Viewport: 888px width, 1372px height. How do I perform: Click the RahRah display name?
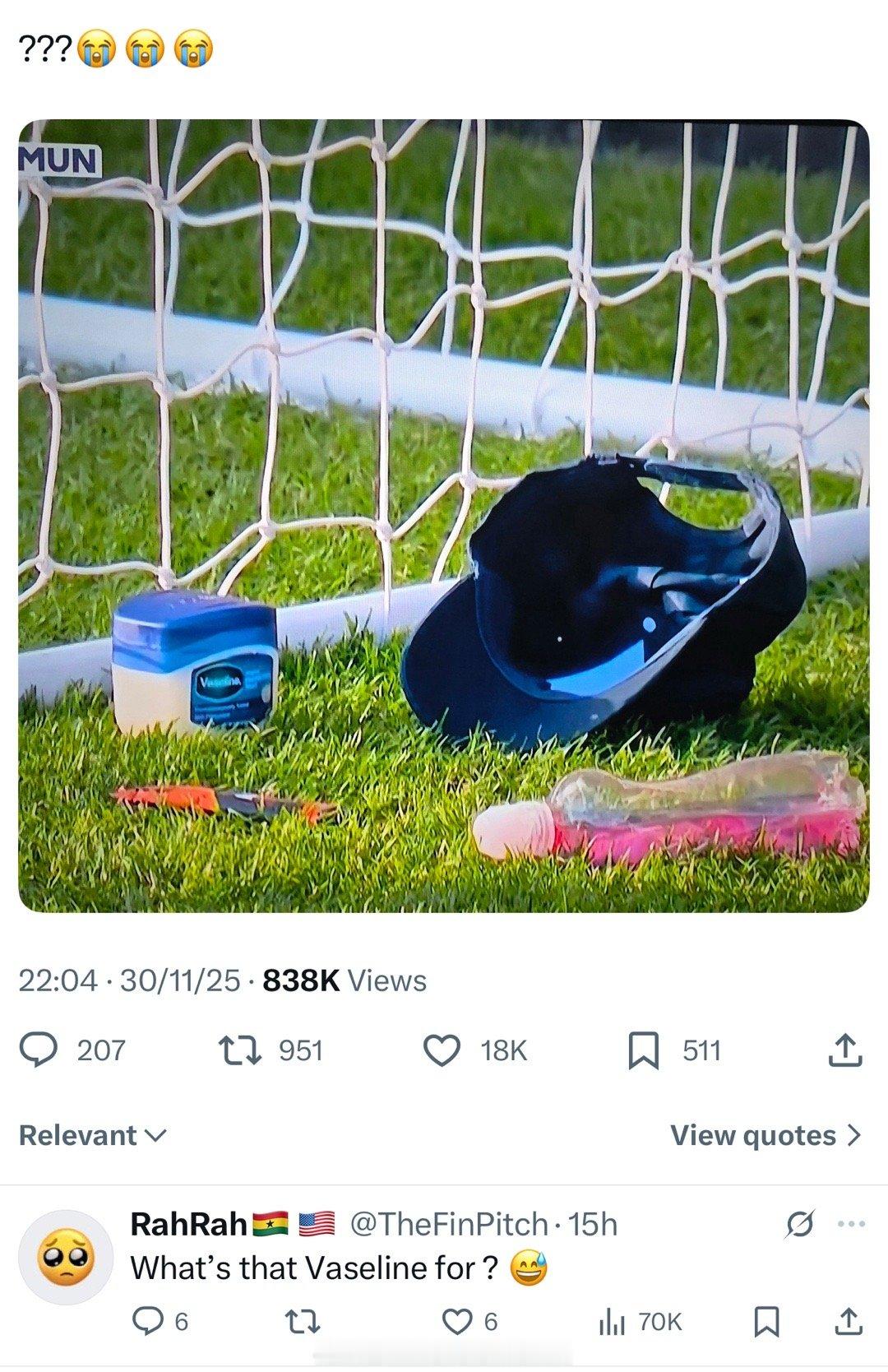[189, 1224]
